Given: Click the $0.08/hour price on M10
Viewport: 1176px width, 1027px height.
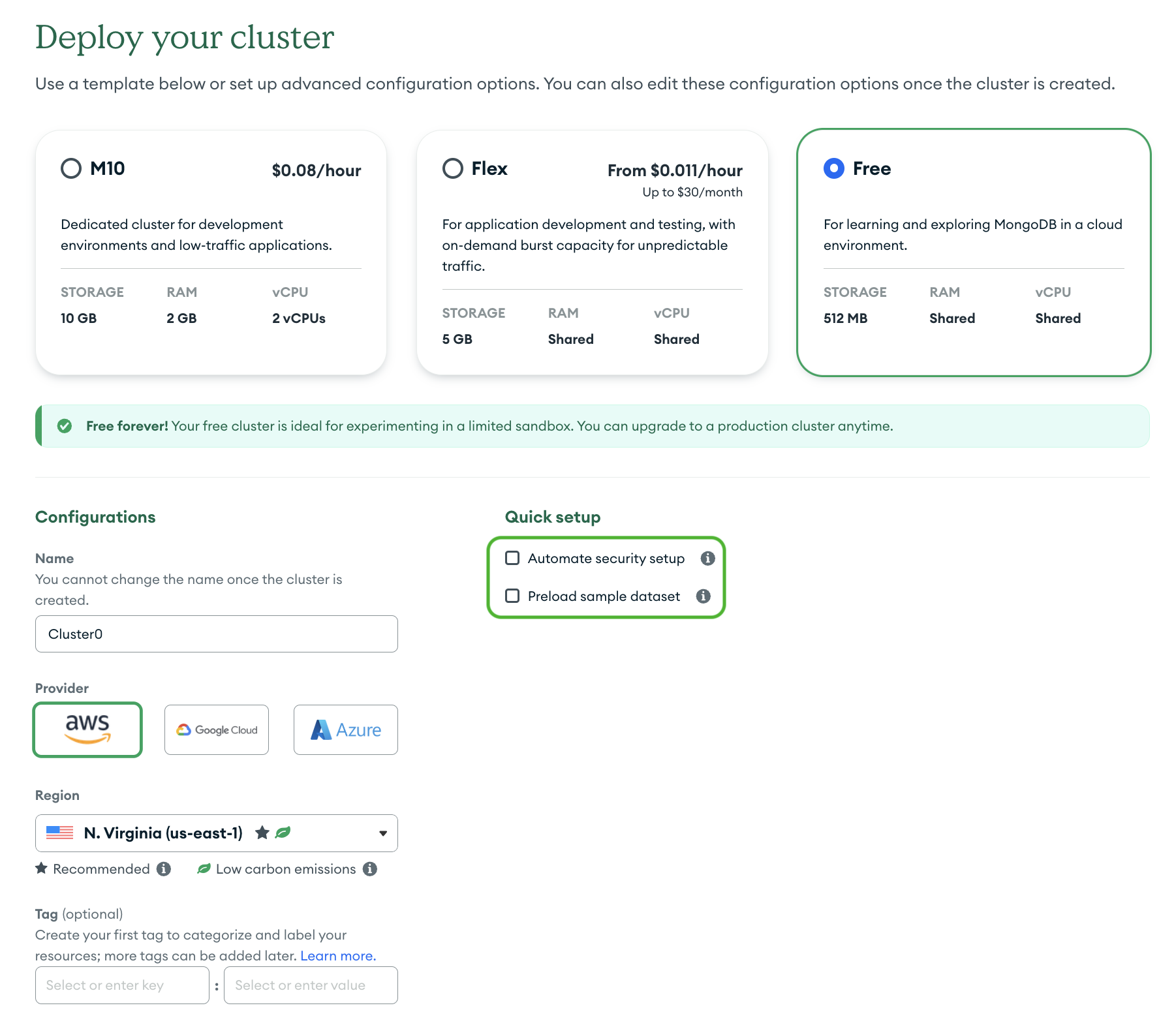Looking at the screenshot, I should (317, 170).
